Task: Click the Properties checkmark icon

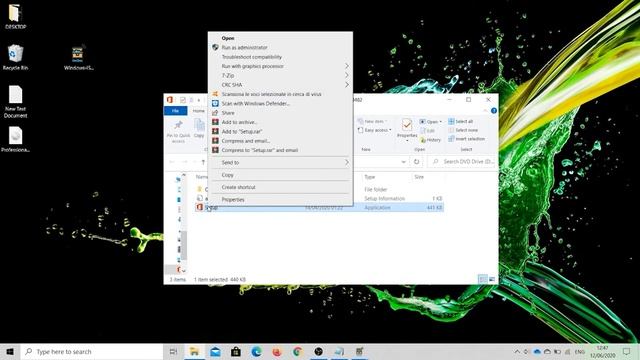Action: tap(407, 124)
